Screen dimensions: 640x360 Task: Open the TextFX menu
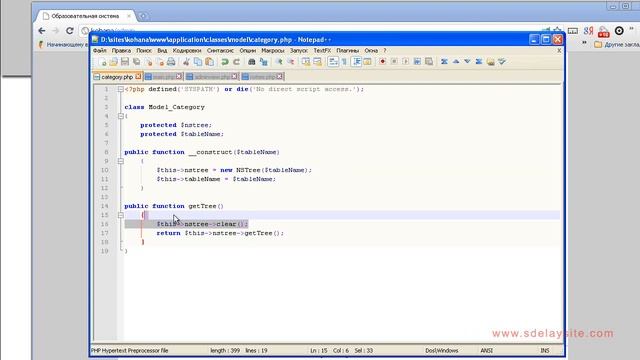click(322, 51)
